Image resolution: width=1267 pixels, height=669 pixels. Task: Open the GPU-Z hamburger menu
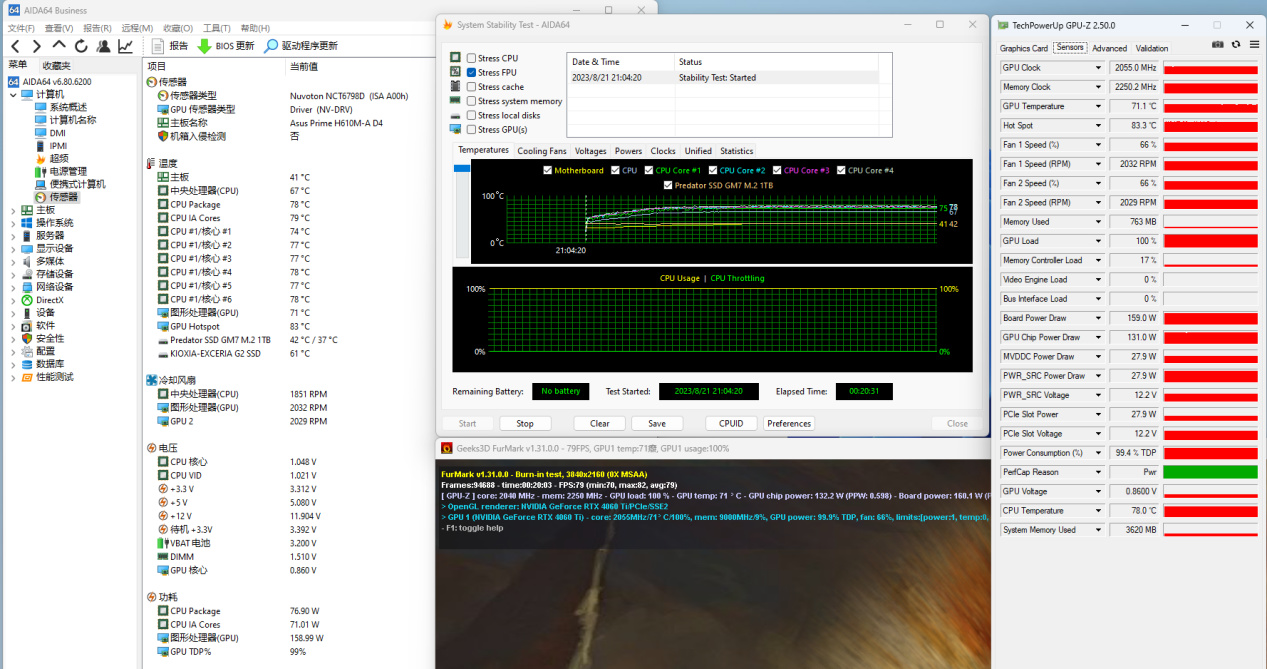pos(1253,45)
